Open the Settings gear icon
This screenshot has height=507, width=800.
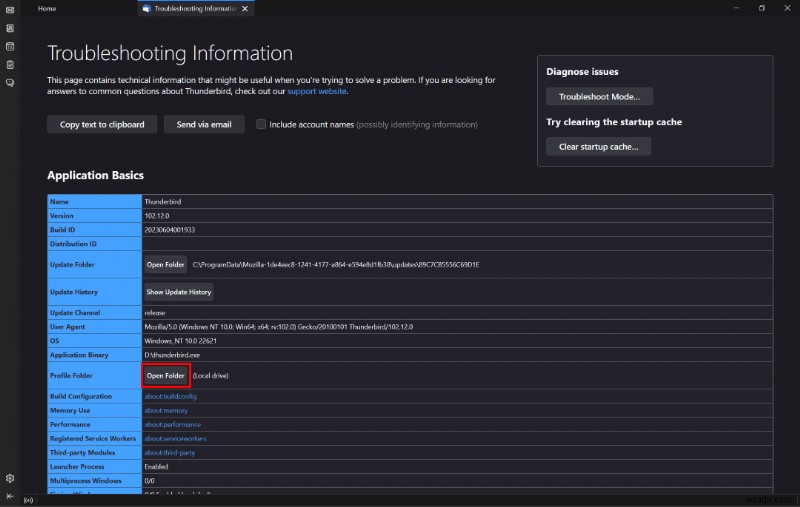pyautogui.click(x=10, y=478)
